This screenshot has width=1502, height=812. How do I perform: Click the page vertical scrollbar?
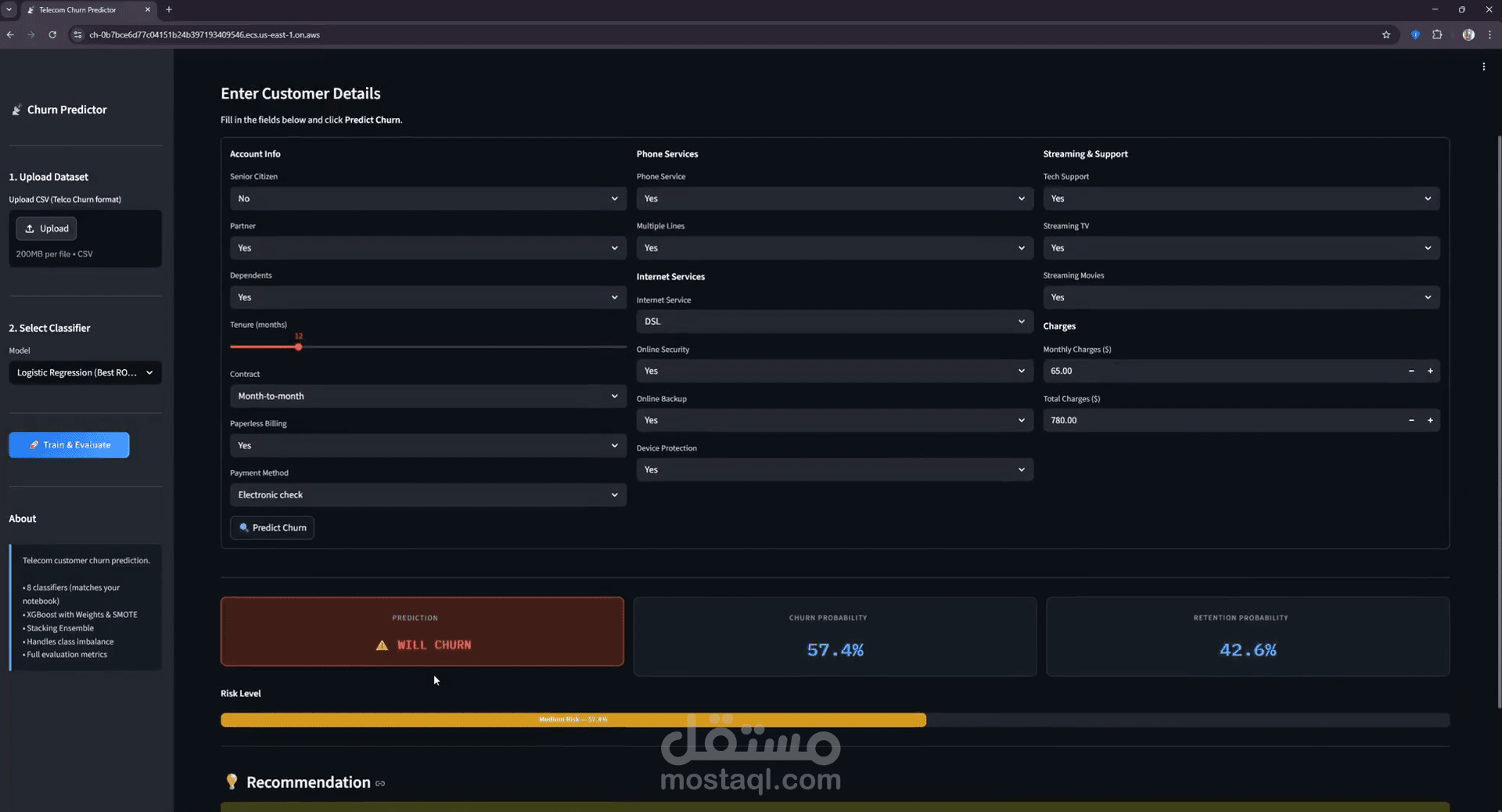click(x=1499, y=422)
